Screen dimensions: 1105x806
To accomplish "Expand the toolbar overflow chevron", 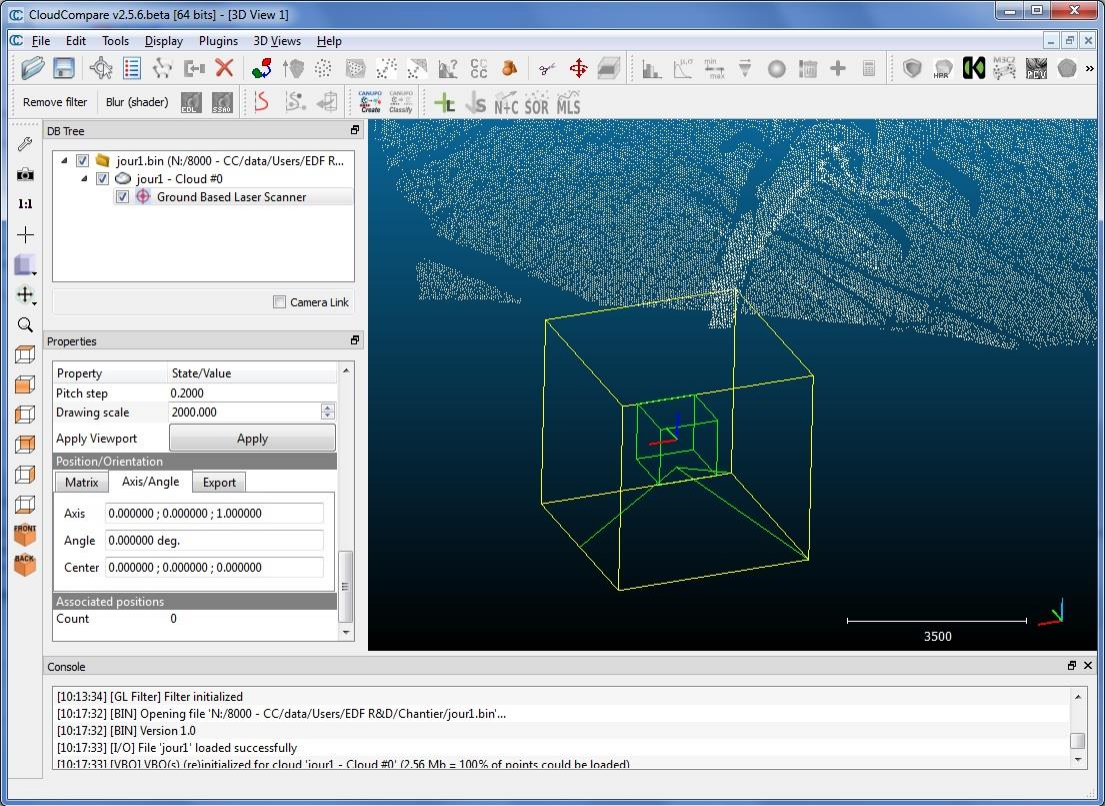I will pyautogui.click(x=1089, y=68).
